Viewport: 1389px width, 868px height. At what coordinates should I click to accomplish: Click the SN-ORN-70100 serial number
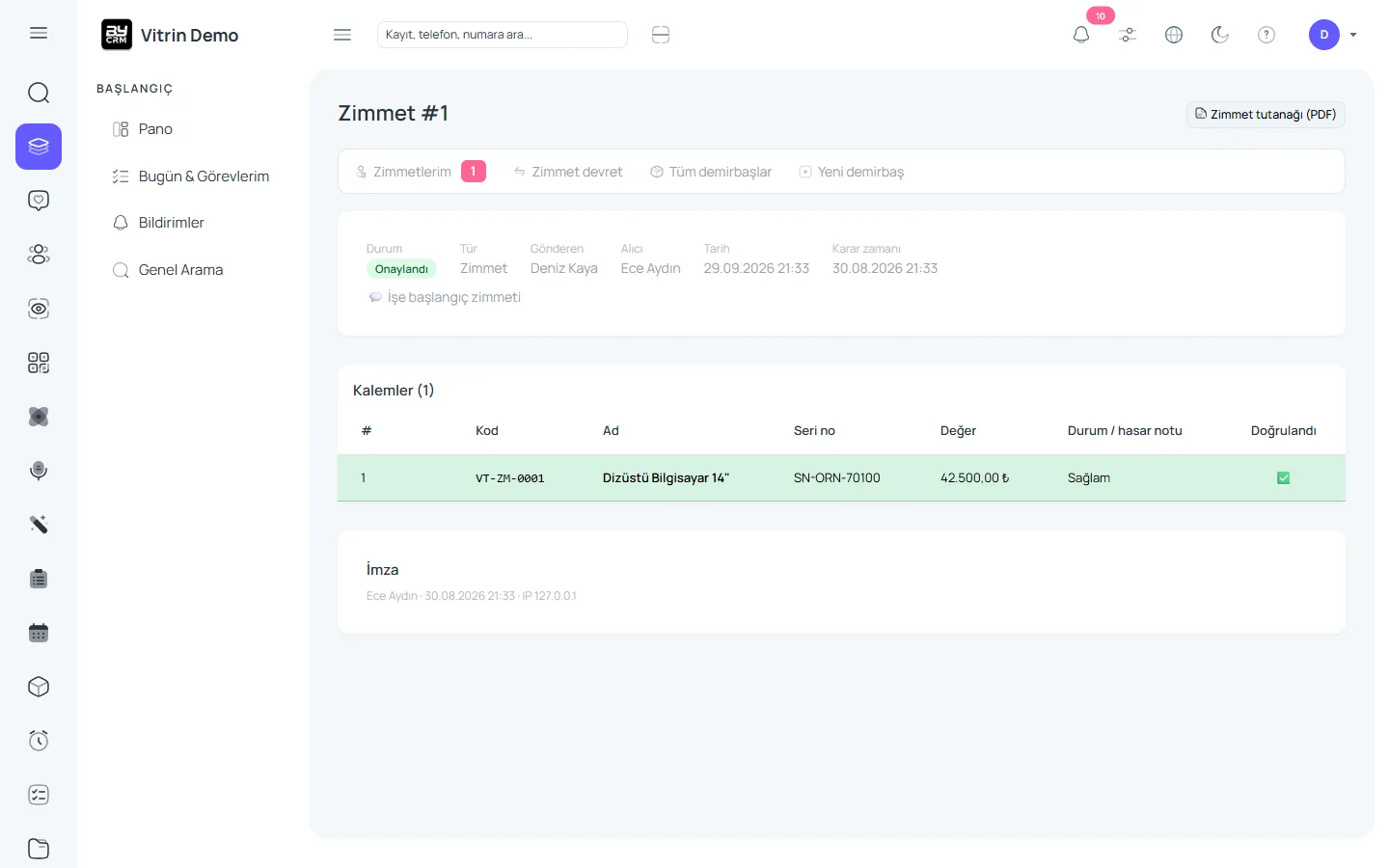click(x=836, y=477)
